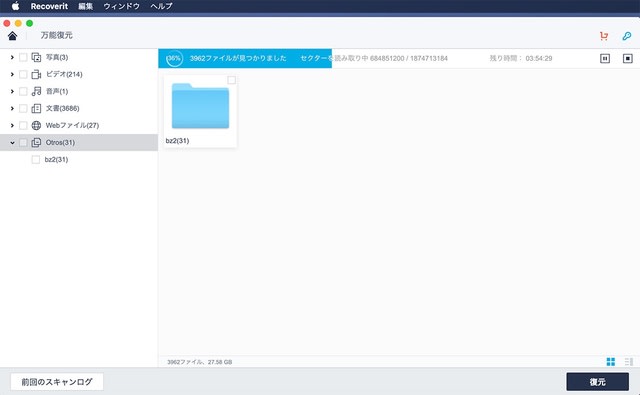Go to the home screen icon
The width and height of the screenshot is (640, 395).
12,36
